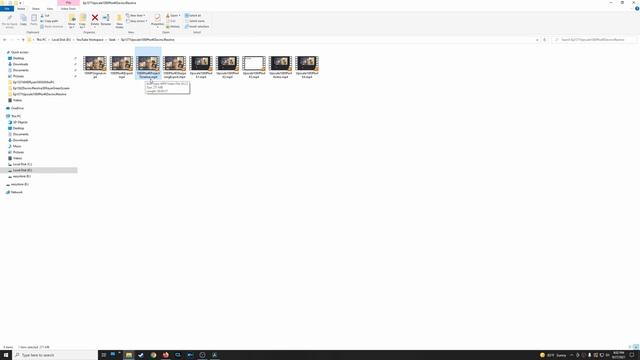Select the pinned Downloads under Quick access
640x360 pixels.
[x=20, y=64]
